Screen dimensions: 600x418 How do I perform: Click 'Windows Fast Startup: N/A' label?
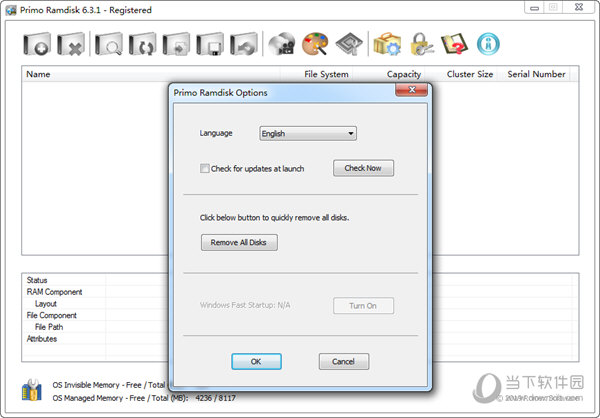click(x=245, y=305)
